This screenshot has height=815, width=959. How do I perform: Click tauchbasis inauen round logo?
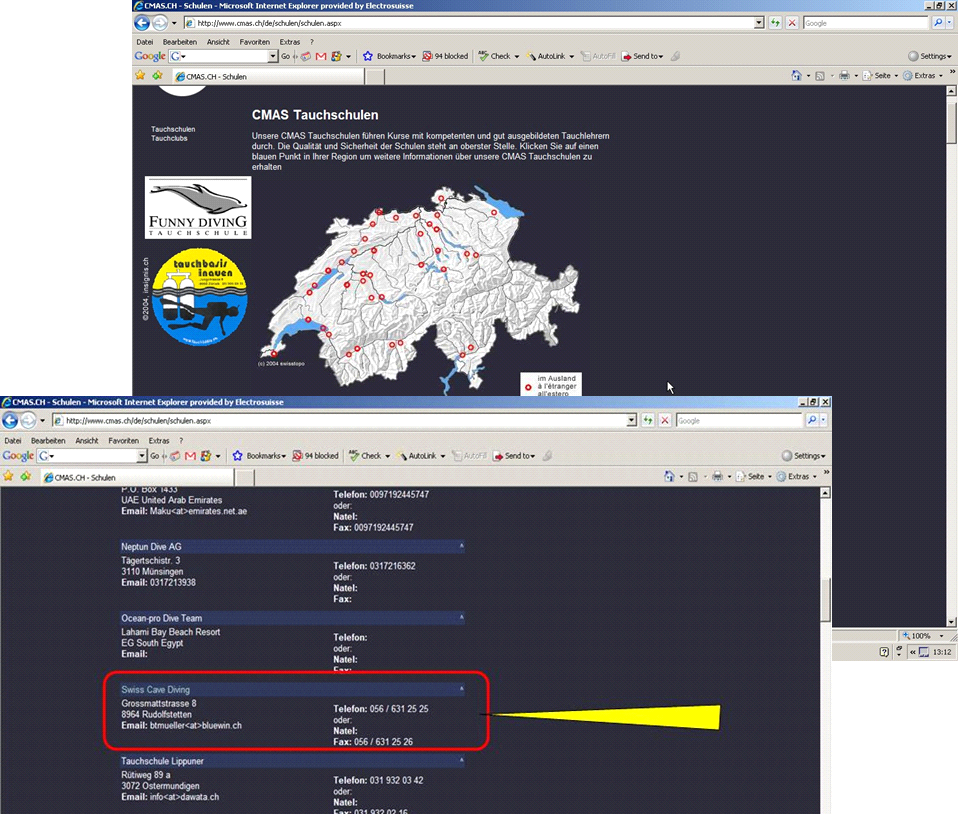click(200, 297)
